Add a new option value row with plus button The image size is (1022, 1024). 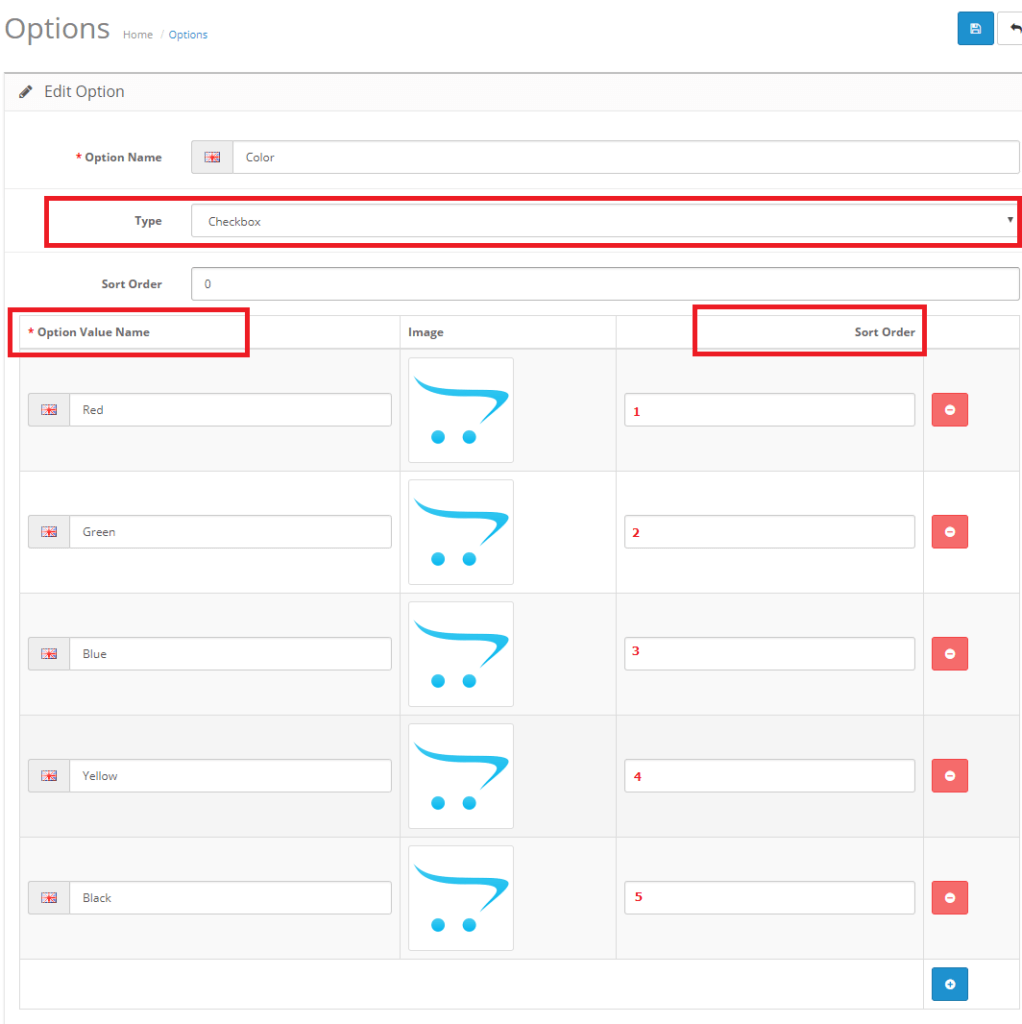coord(949,984)
